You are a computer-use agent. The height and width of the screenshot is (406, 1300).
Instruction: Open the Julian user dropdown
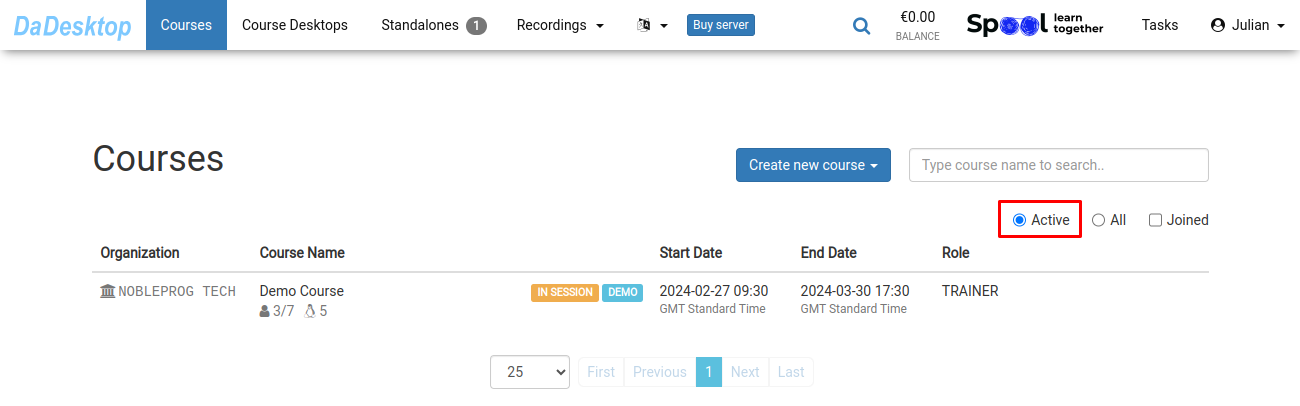coord(1247,25)
